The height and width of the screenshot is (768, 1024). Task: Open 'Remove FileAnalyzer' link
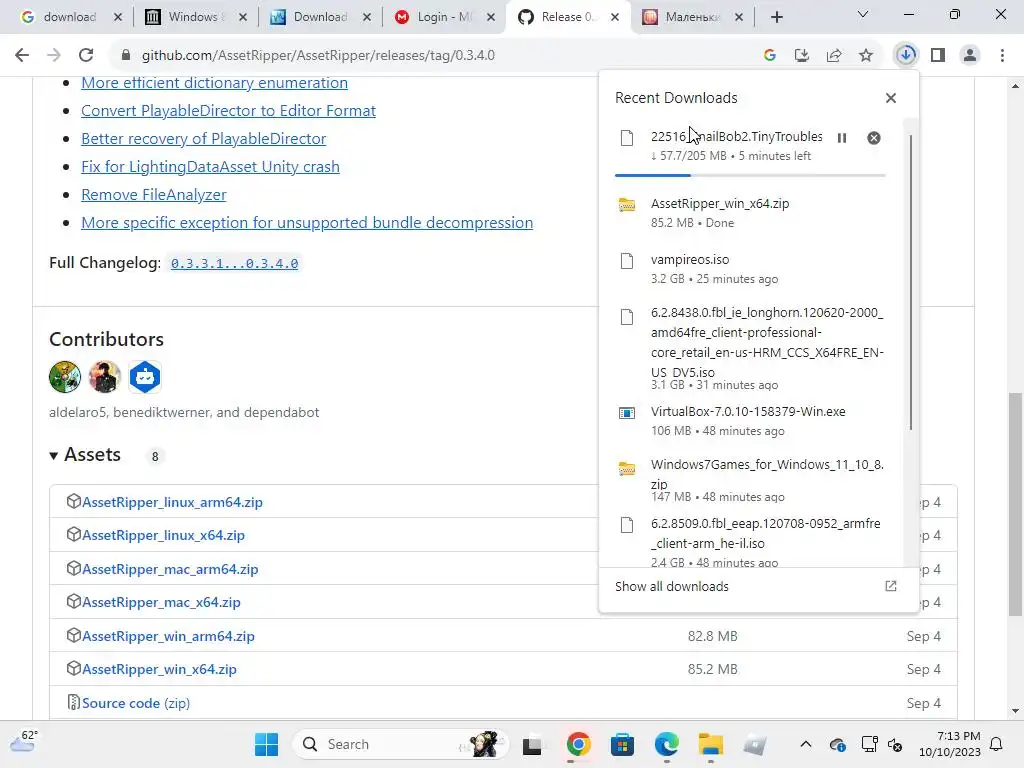pyautogui.click(x=153, y=195)
